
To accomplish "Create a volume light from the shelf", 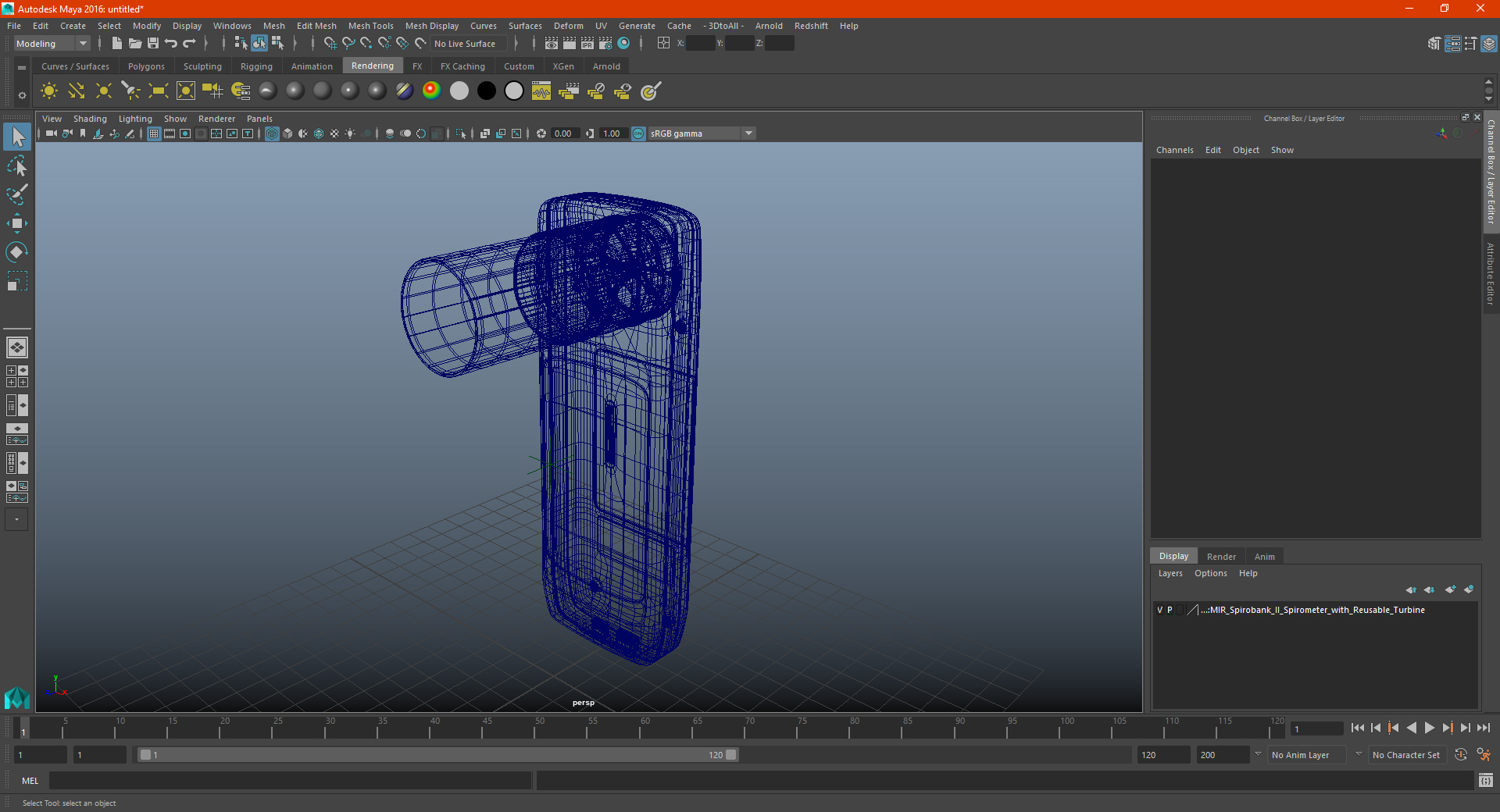I will coord(186,91).
